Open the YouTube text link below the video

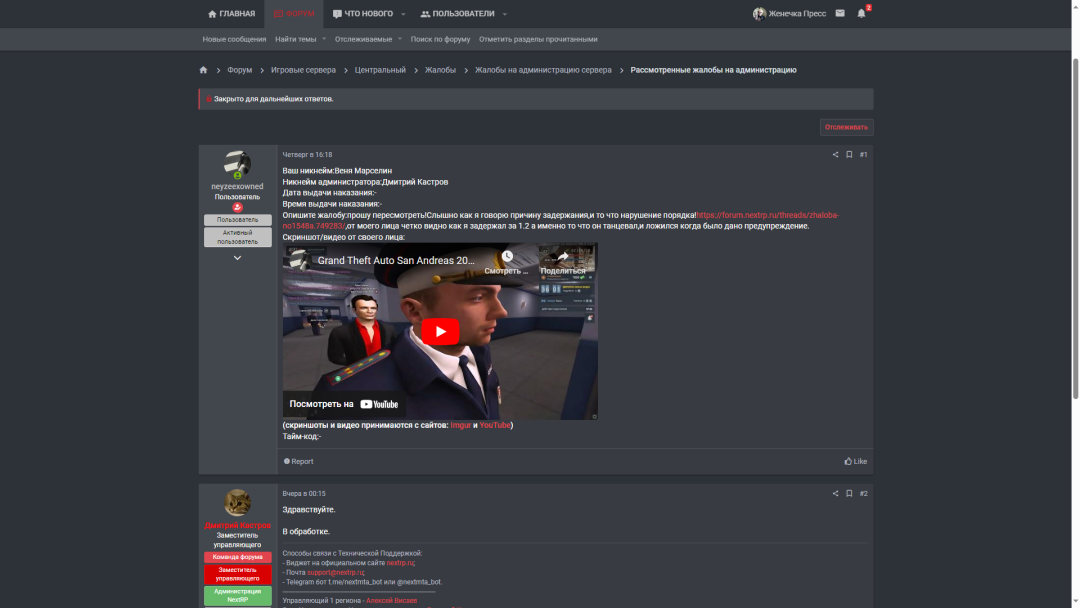(495, 426)
